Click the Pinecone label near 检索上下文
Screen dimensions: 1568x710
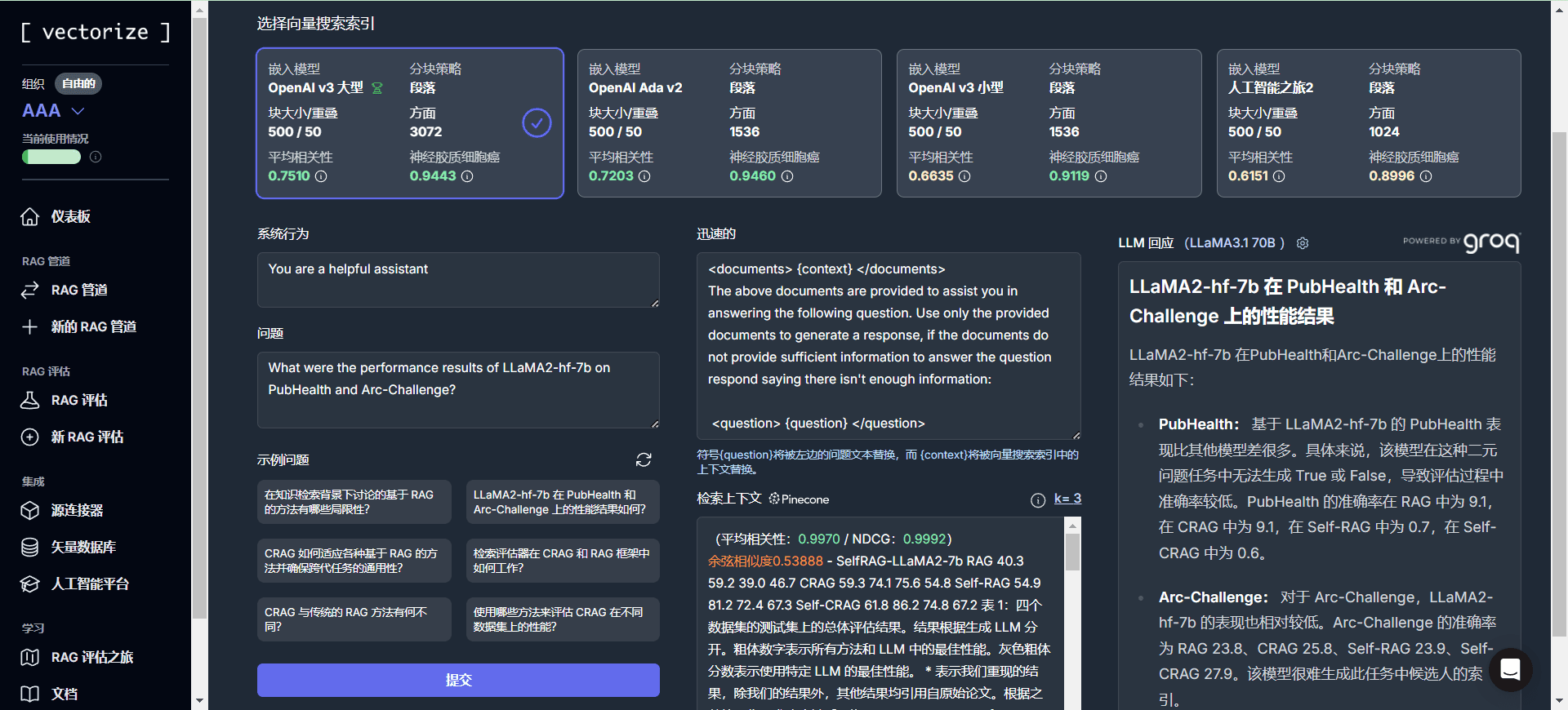[x=799, y=499]
